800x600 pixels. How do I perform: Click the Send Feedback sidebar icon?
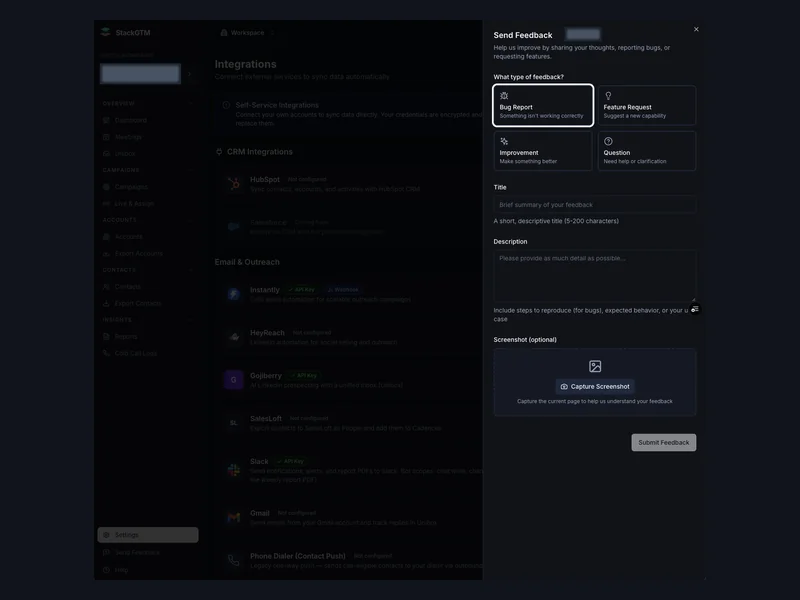pos(106,552)
